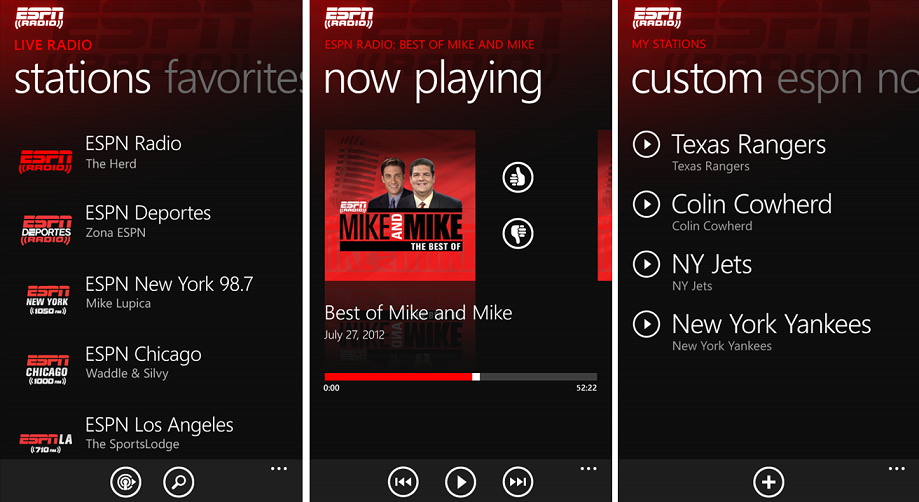Open the ESPN Radio station logo
Image resolution: width=919 pixels, height=502 pixels.
point(46,161)
